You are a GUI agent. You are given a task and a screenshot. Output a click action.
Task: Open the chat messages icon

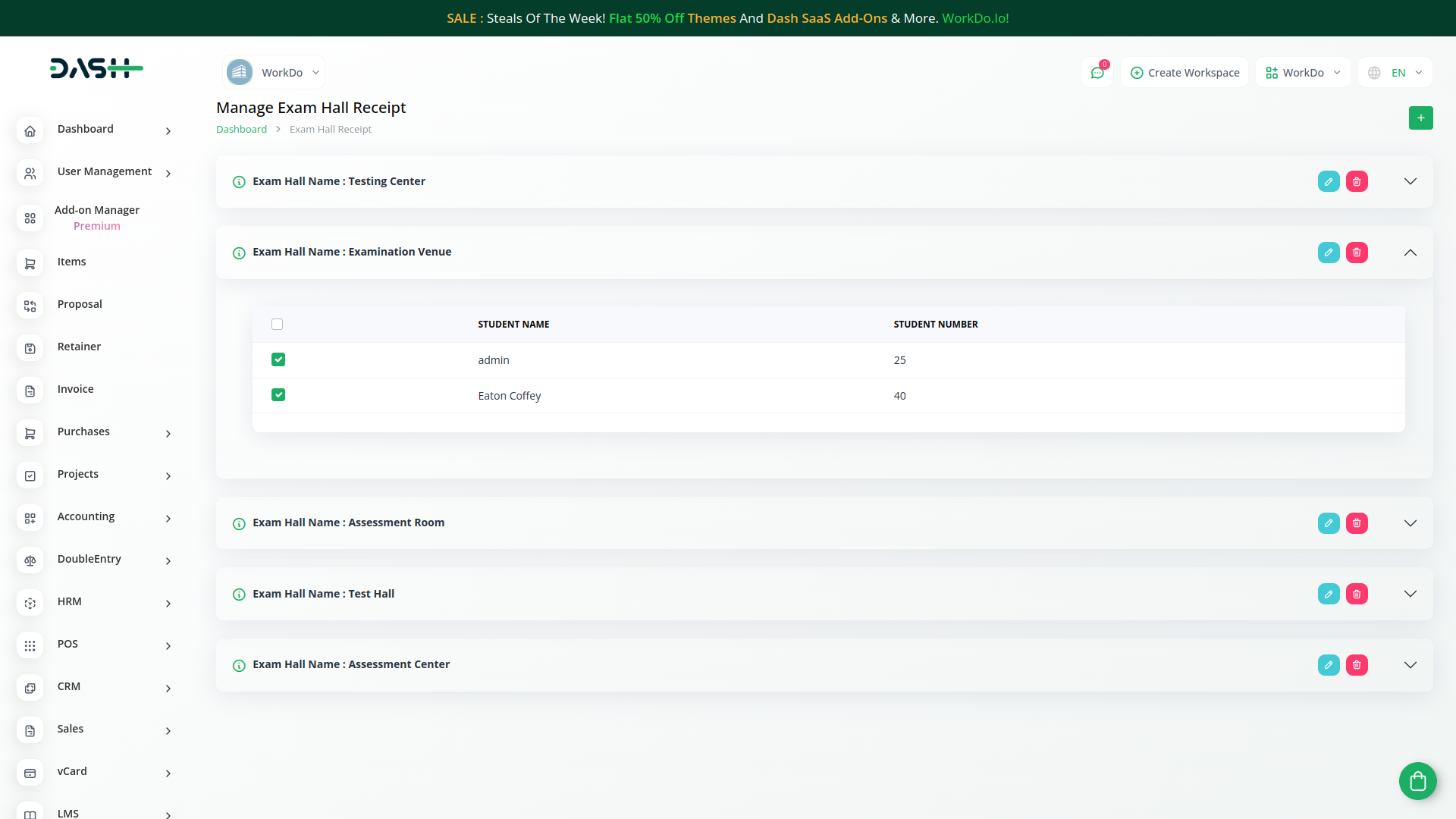pos(1097,73)
